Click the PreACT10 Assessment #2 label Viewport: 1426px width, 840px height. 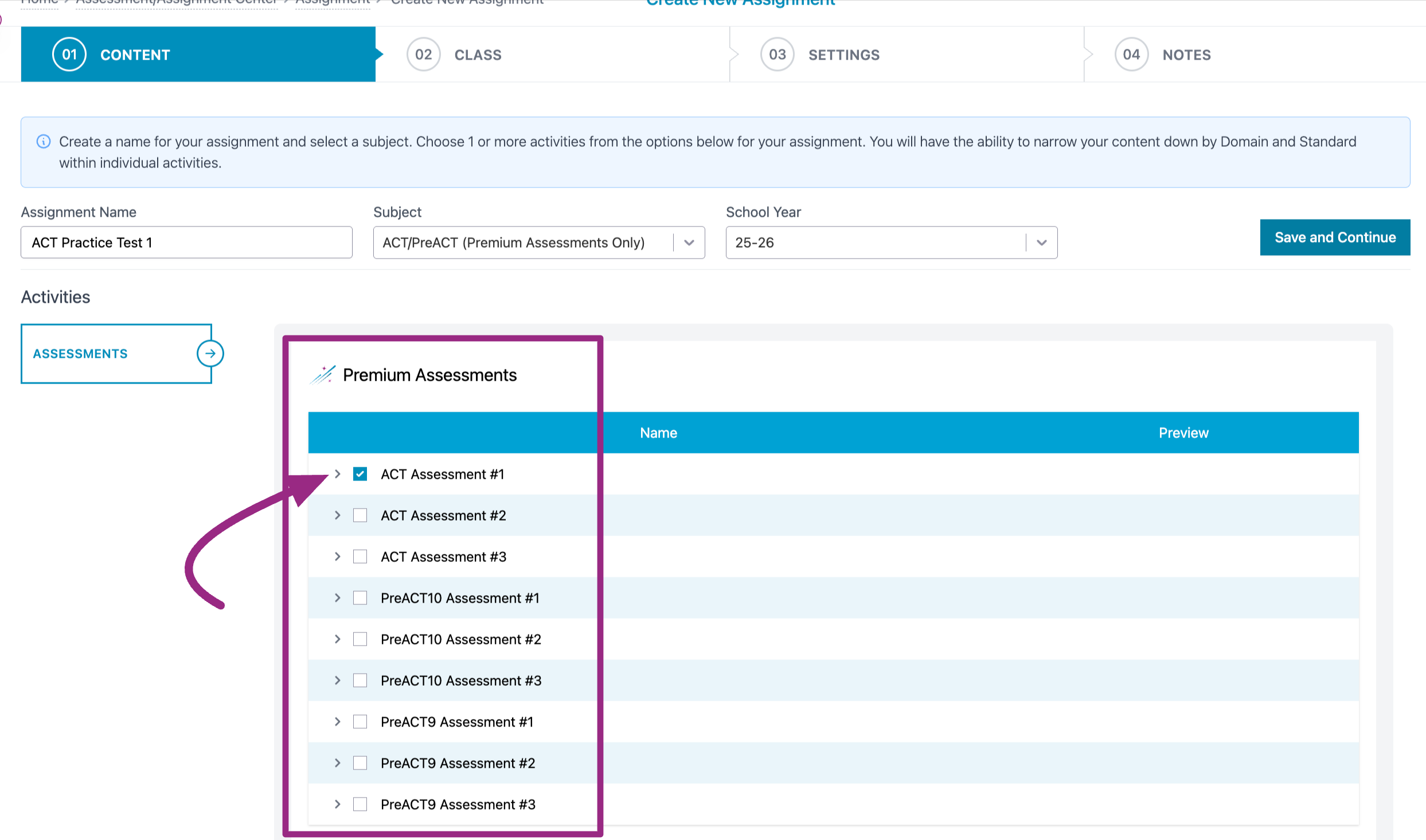point(461,639)
